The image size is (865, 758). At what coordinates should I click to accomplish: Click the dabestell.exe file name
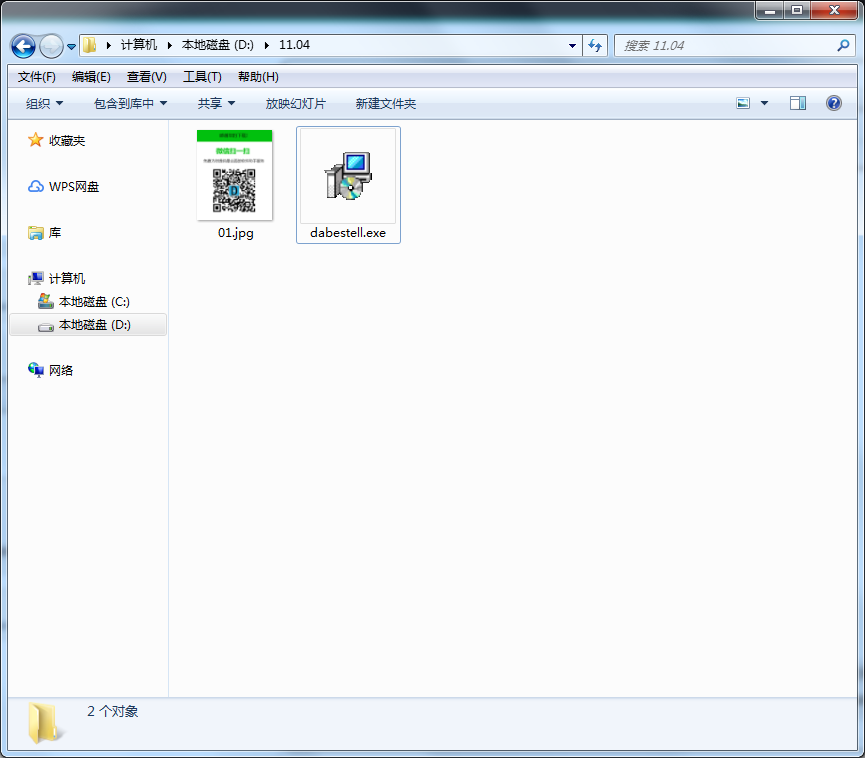pyautogui.click(x=348, y=233)
